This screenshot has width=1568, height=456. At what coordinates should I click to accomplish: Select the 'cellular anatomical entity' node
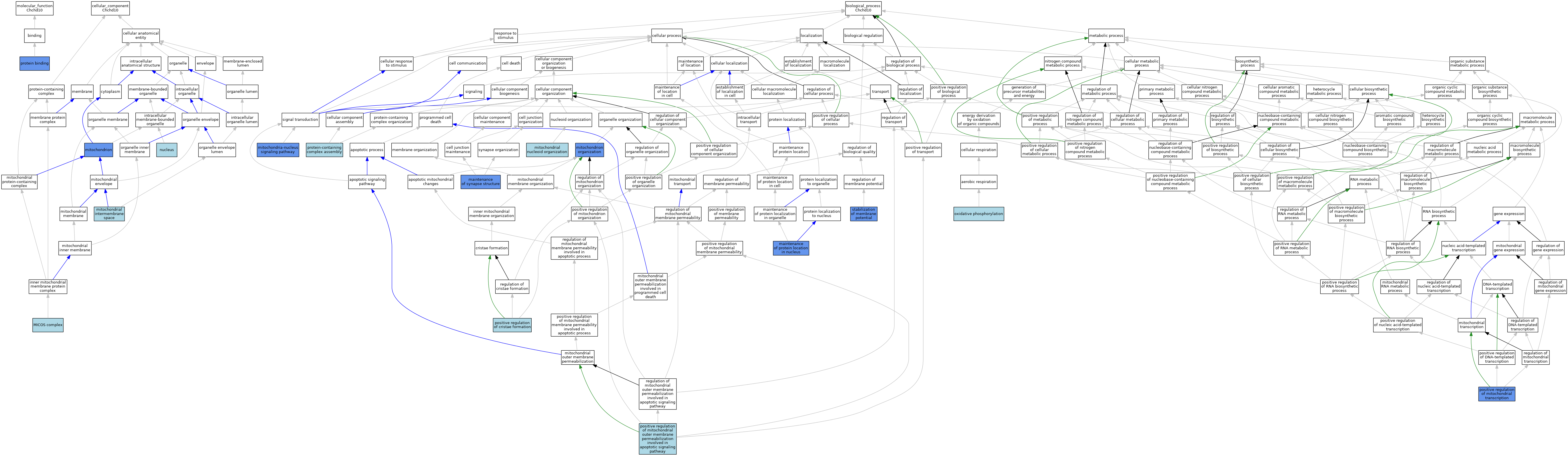[x=141, y=36]
